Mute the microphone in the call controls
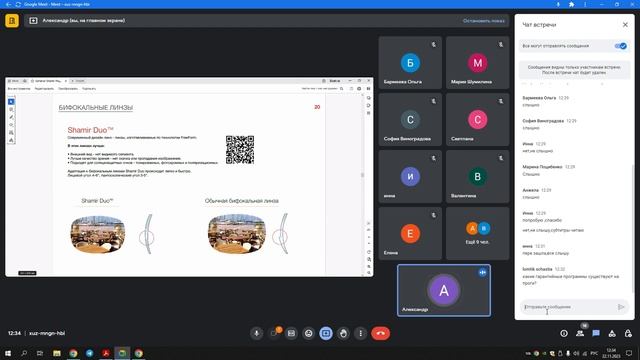The image size is (640, 360). [256, 333]
